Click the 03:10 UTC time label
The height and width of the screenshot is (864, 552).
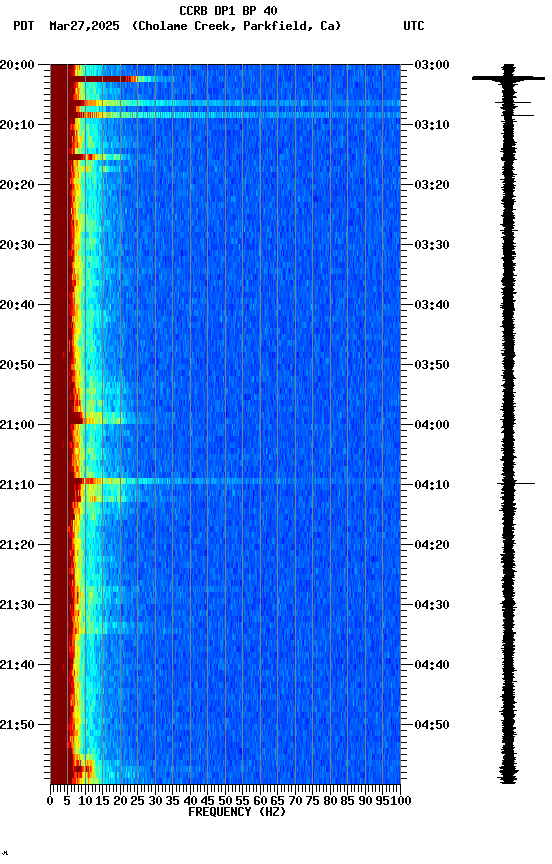click(x=432, y=125)
